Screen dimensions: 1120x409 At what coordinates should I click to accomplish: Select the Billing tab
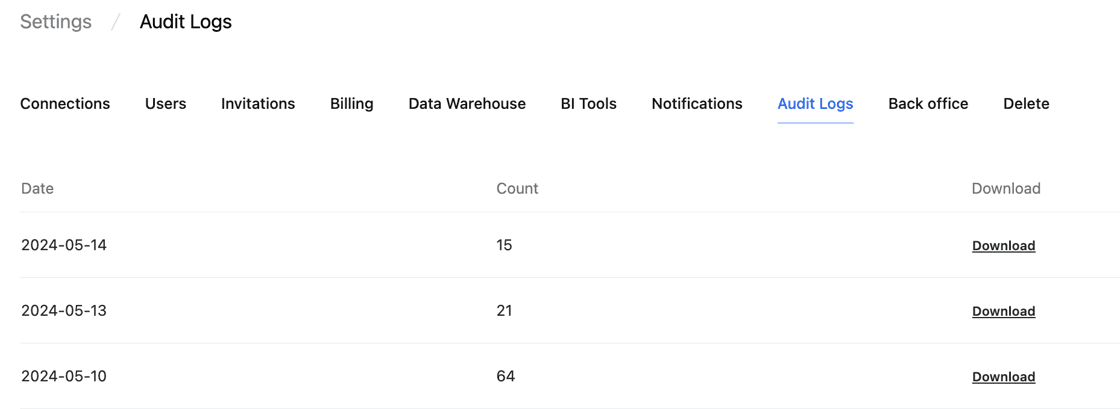pos(352,104)
